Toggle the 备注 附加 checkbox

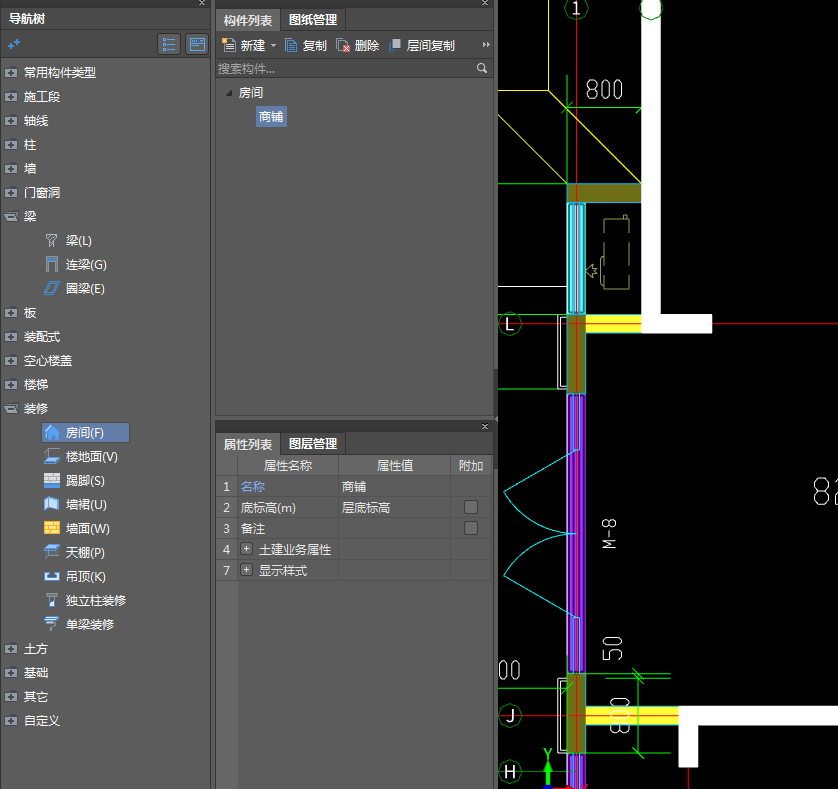[471, 528]
